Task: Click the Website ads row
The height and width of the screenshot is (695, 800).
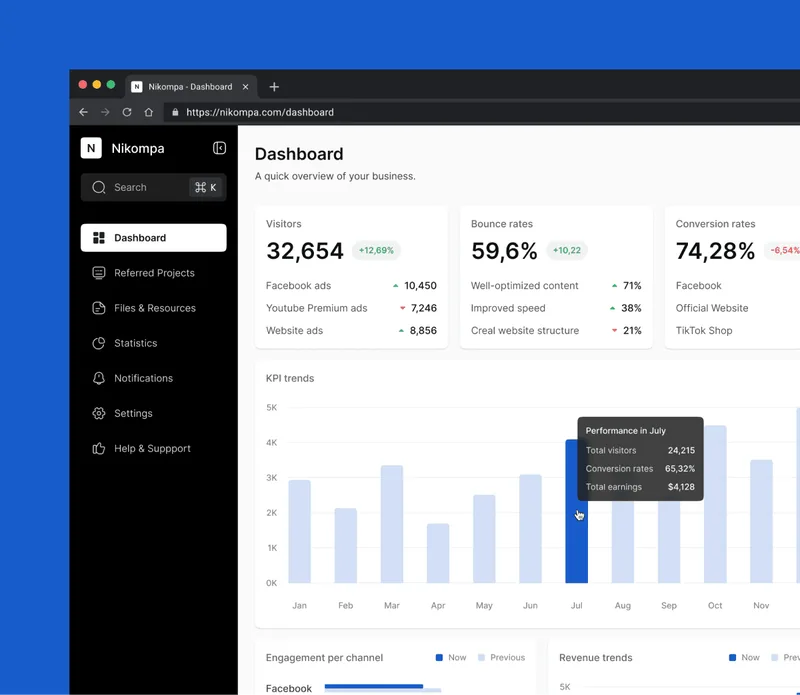Action: coord(351,331)
